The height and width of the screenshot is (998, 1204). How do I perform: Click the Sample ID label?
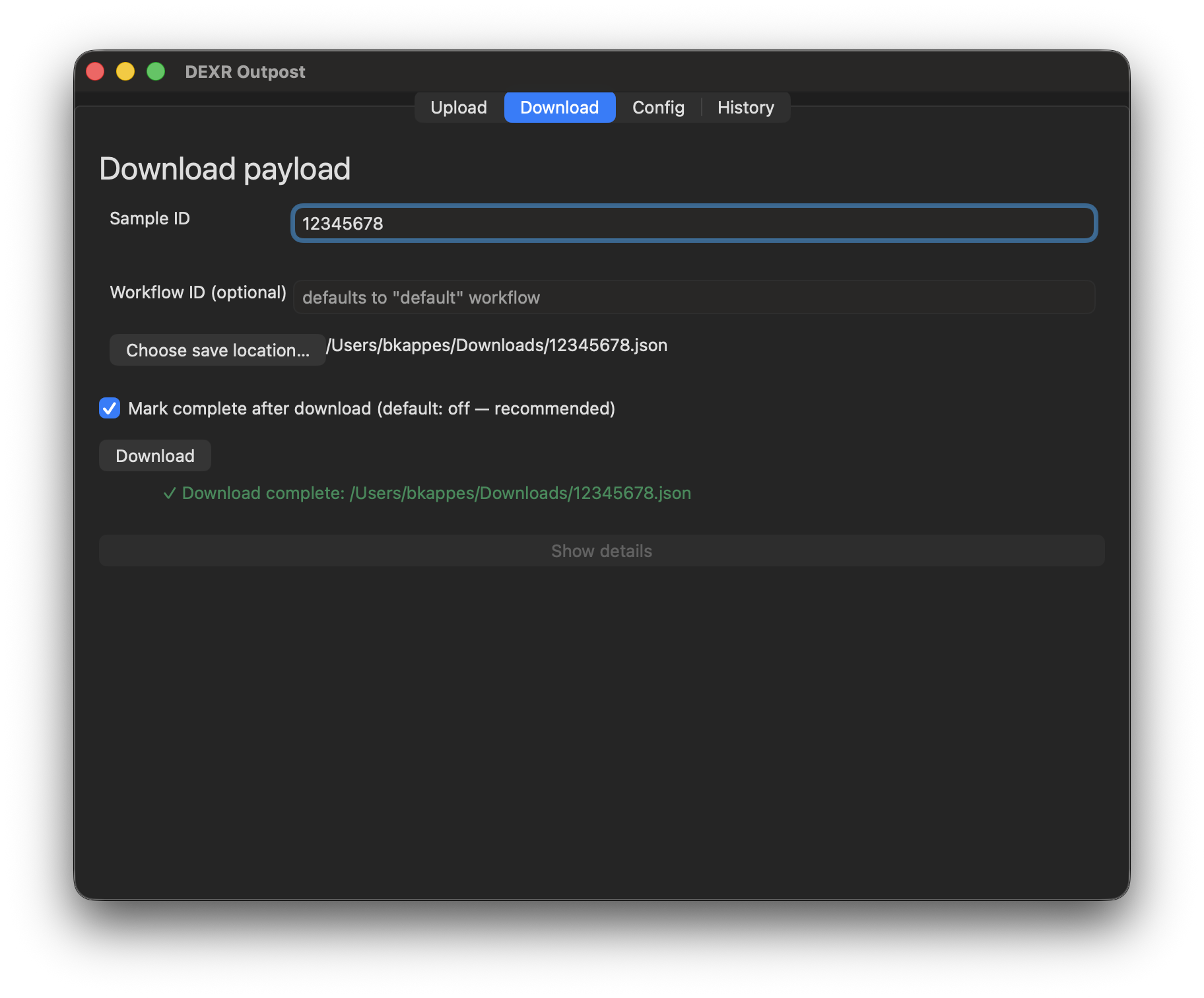coord(150,218)
